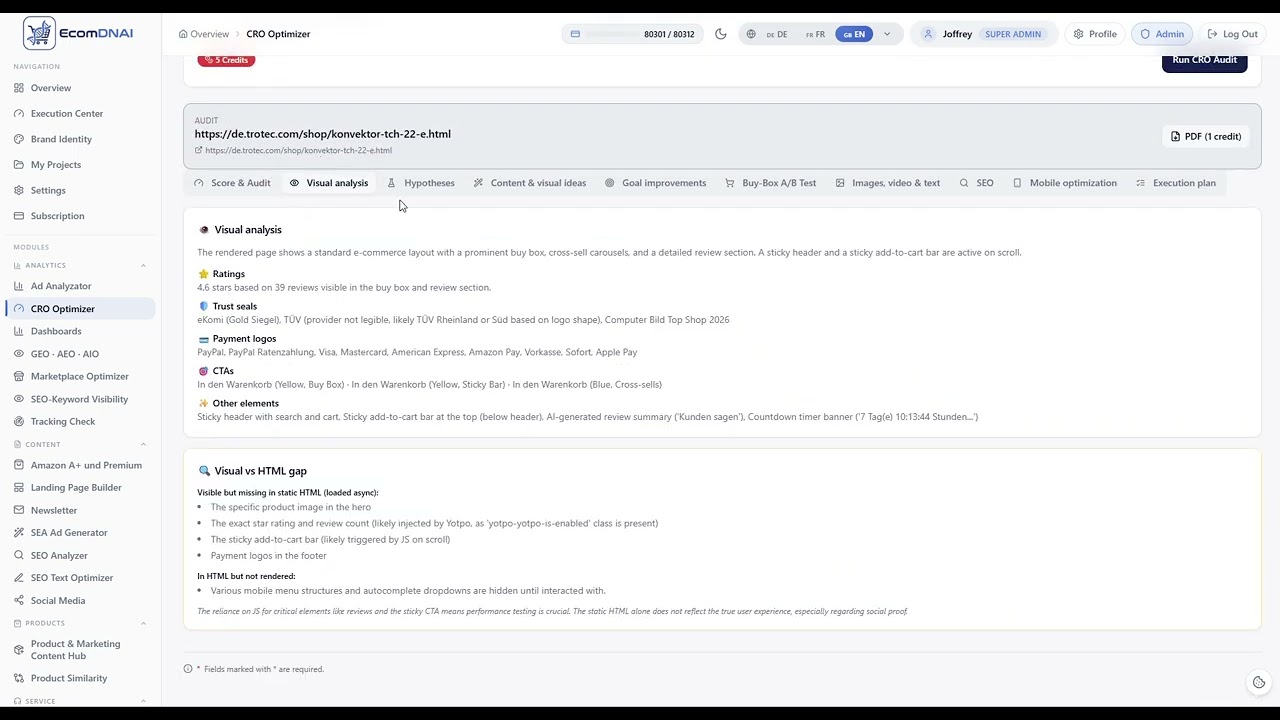This screenshot has width=1280, height=720.
Task: Collapse the Products section chevron
Action: 143,623
